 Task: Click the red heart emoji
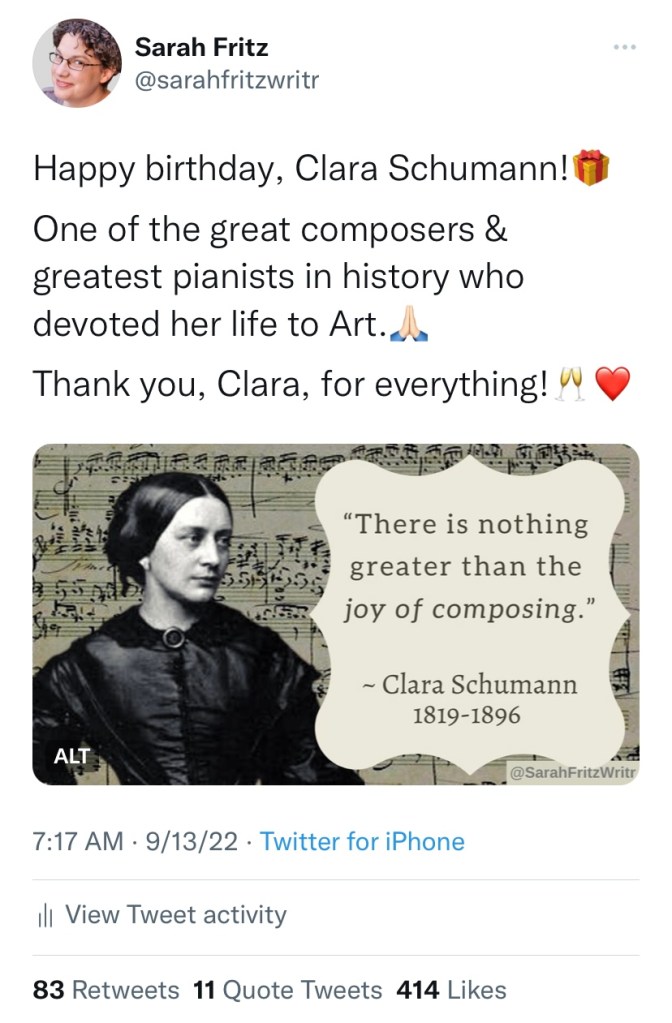coord(612,384)
